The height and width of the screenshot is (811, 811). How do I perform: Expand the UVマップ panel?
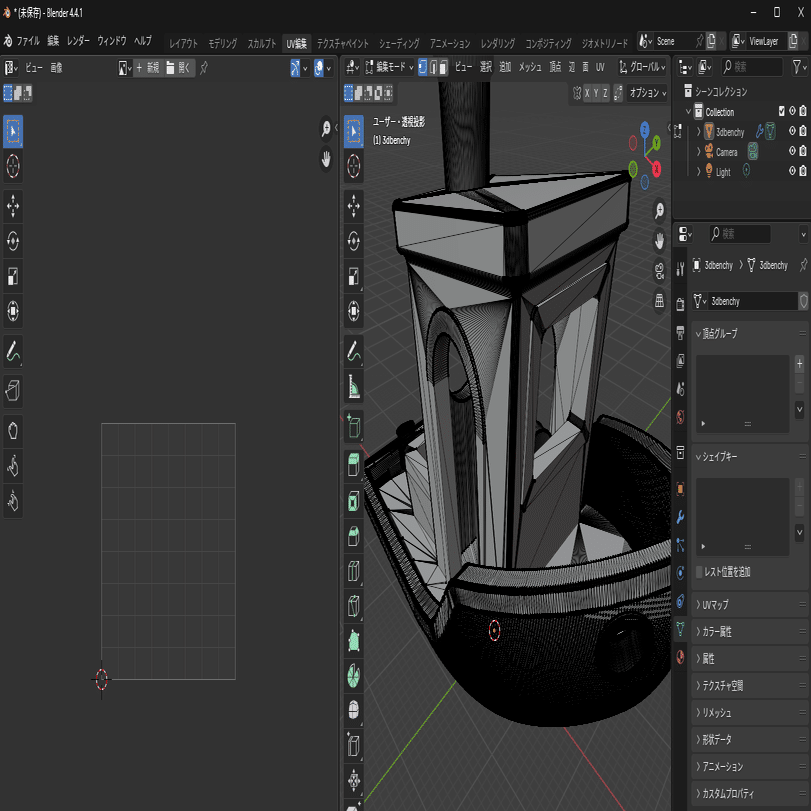716,606
